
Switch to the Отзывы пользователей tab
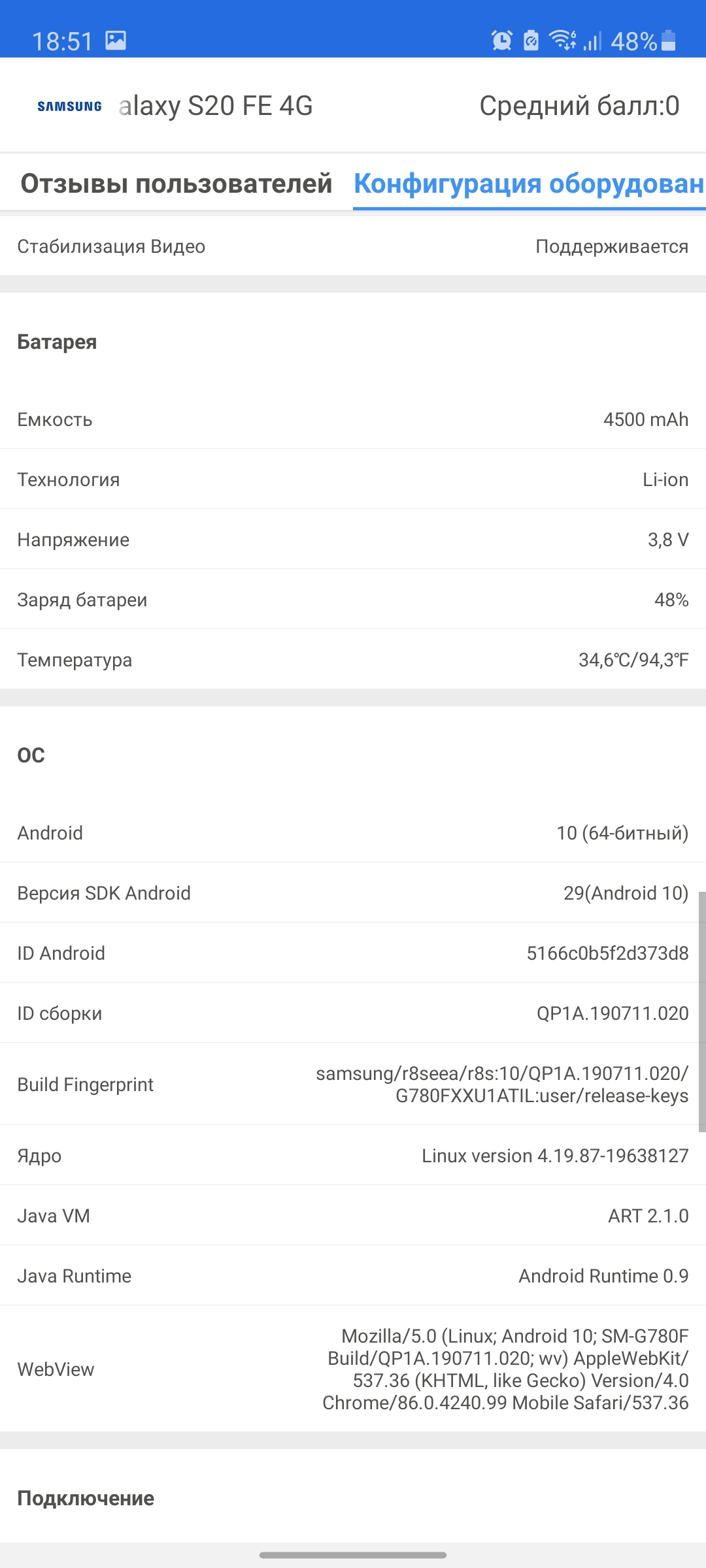pos(176,184)
